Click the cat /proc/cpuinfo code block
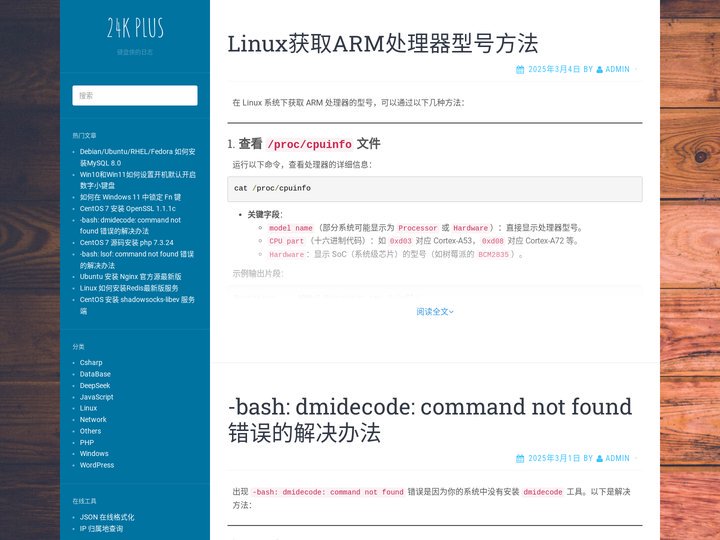The height and width of the screenshot is (540, 720). click(x=435, y=189)
